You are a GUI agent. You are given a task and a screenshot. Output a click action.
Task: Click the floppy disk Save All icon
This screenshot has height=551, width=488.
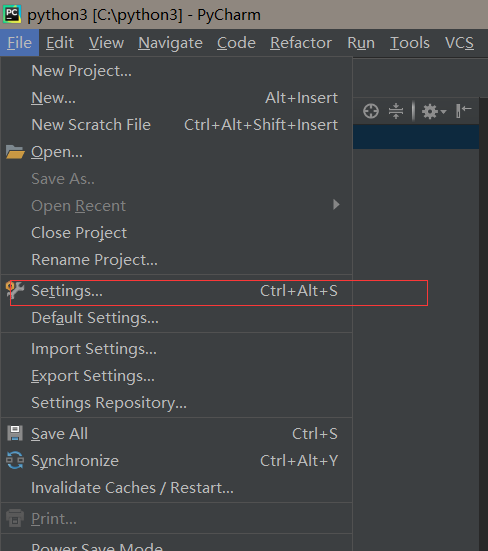[15, 433]
